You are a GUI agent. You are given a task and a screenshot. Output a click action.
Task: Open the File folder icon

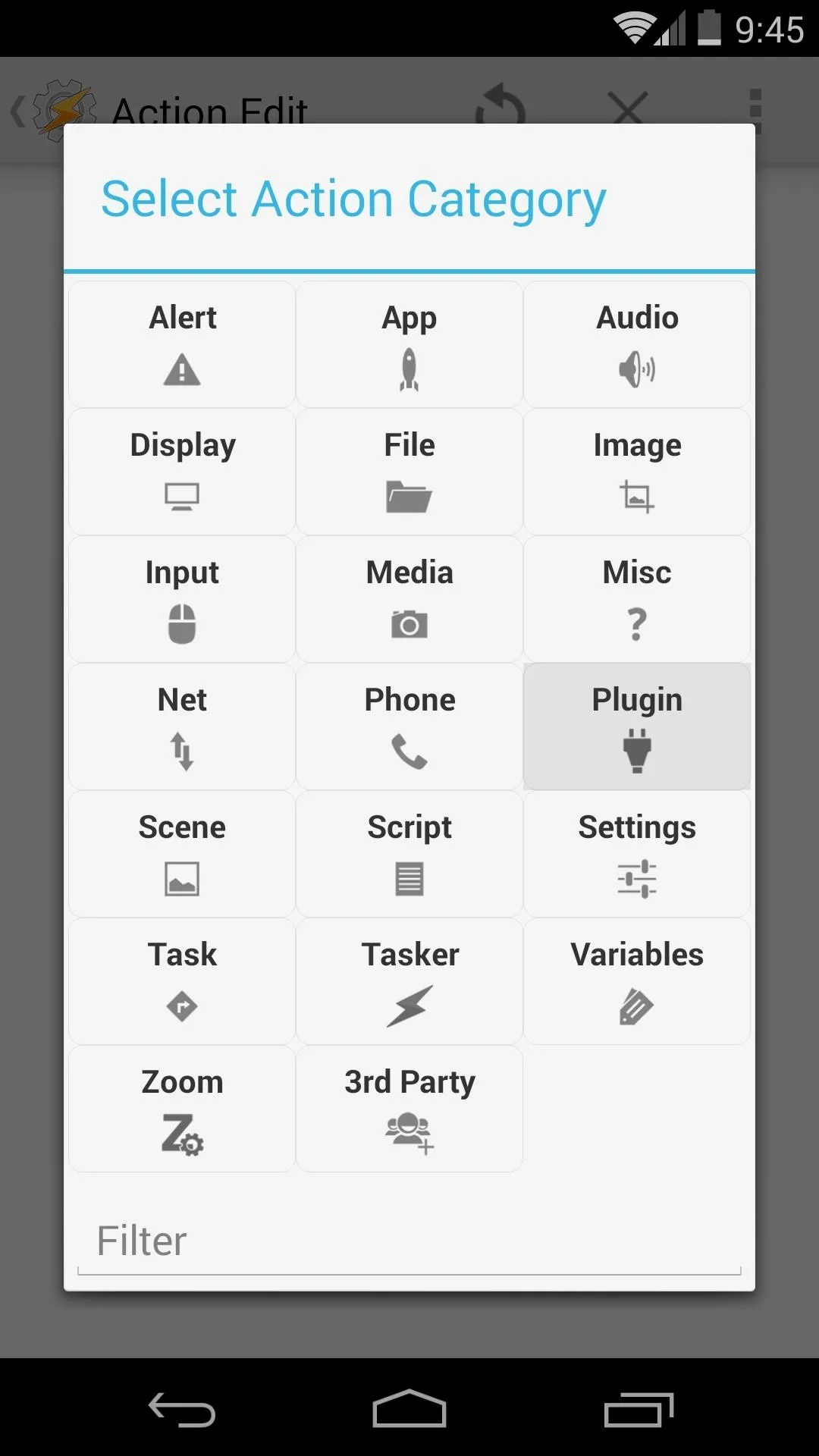[409, 497]
